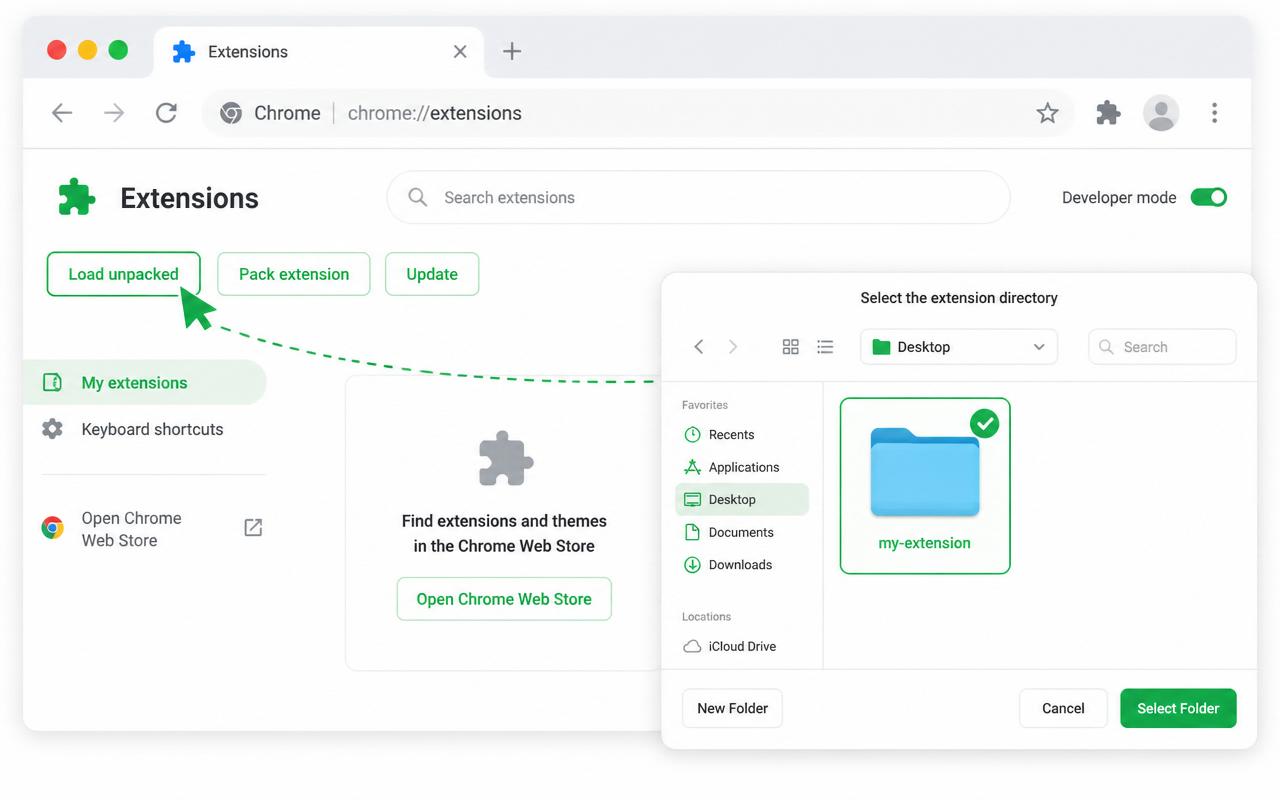Click the 'my-extension' folder name
Screen dimensions: 1280x800
(925, 543)
